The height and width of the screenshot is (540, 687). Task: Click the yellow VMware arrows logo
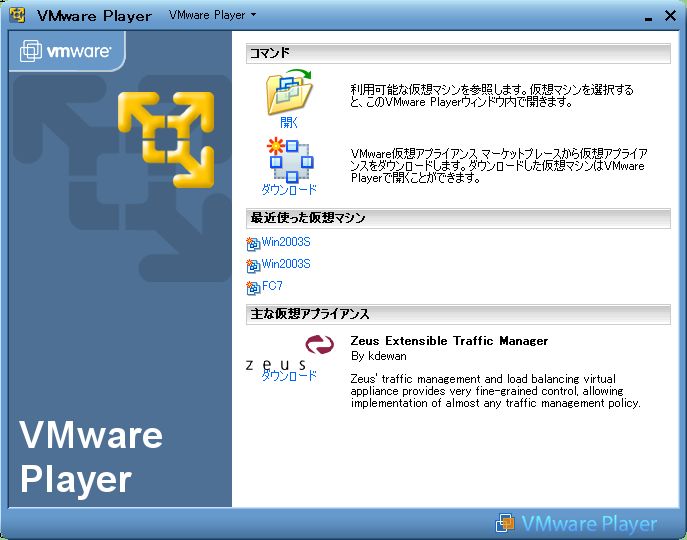point(166,140)
